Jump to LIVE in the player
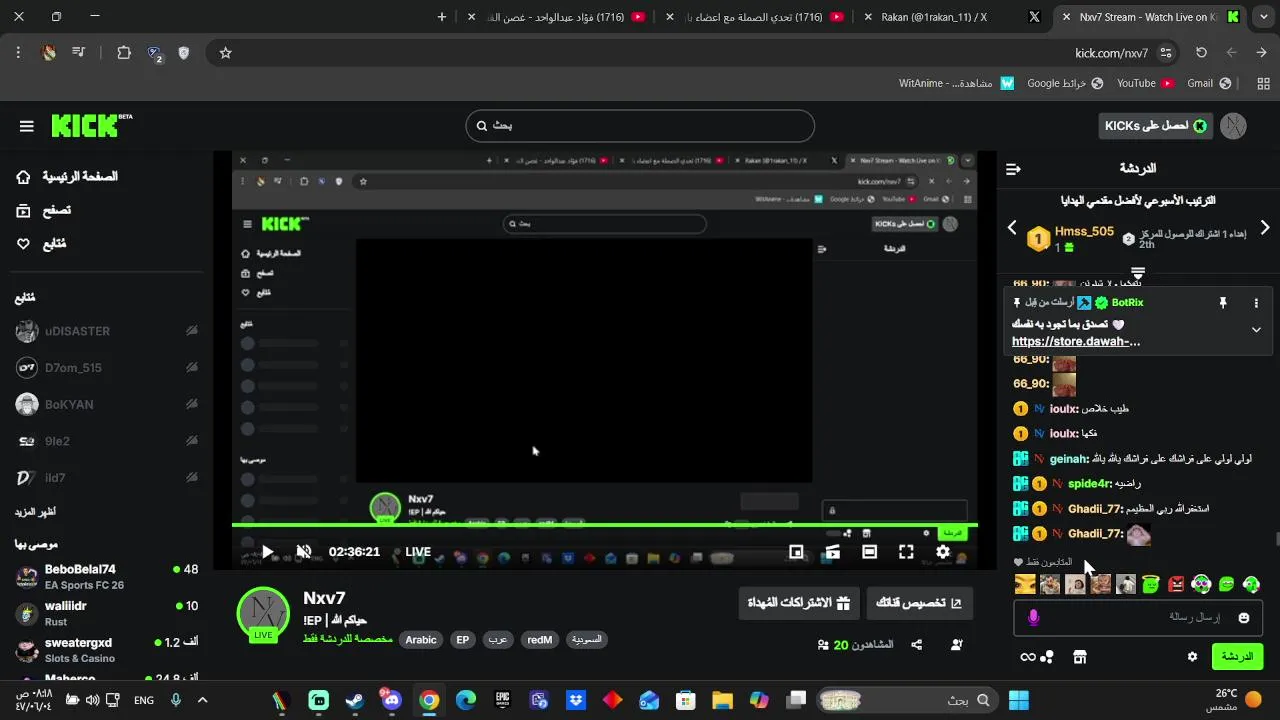Viewport: 1280px width, 720px height. pos(418,552)
